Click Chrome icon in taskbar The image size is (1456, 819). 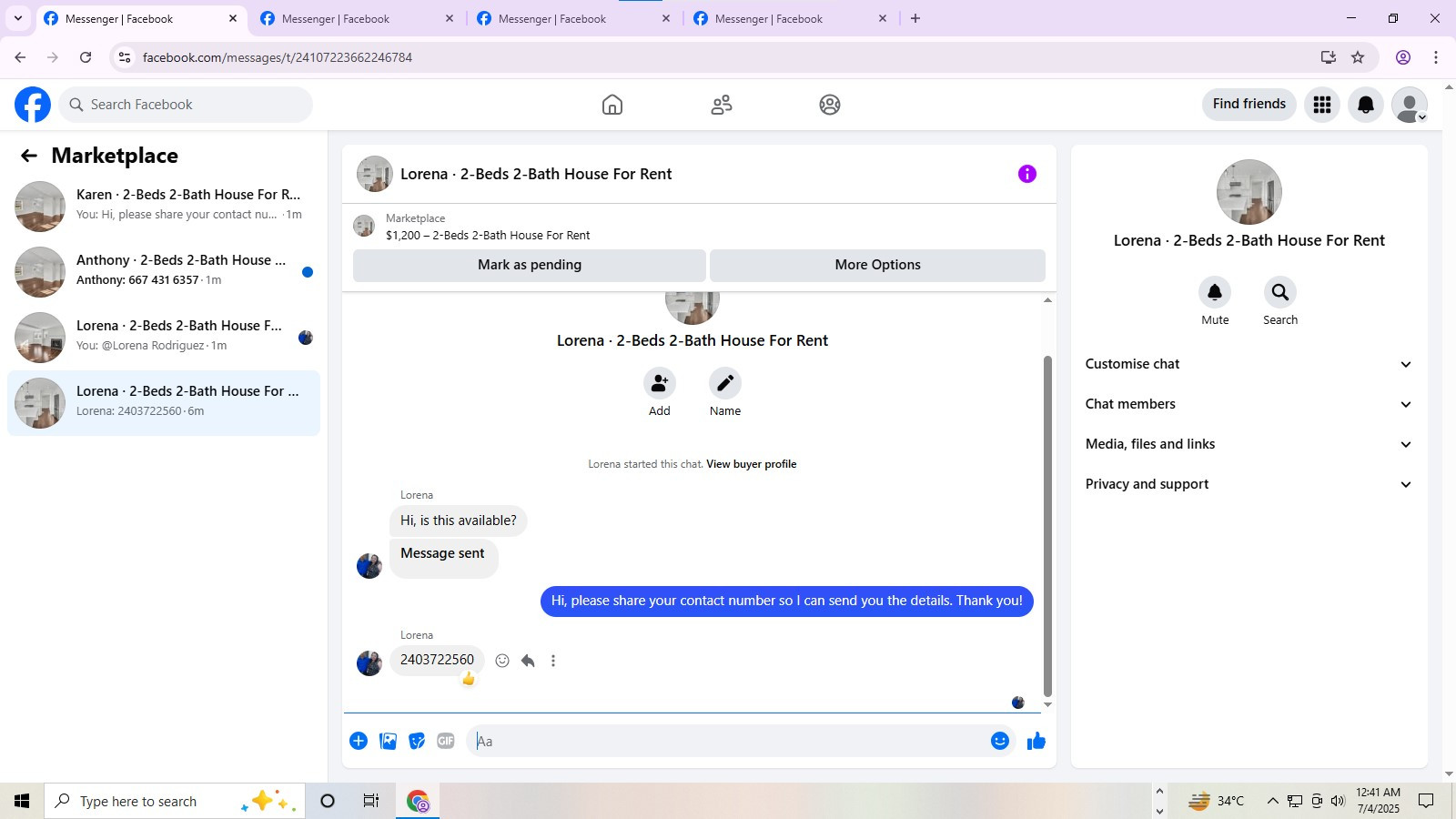pos(418,801)
